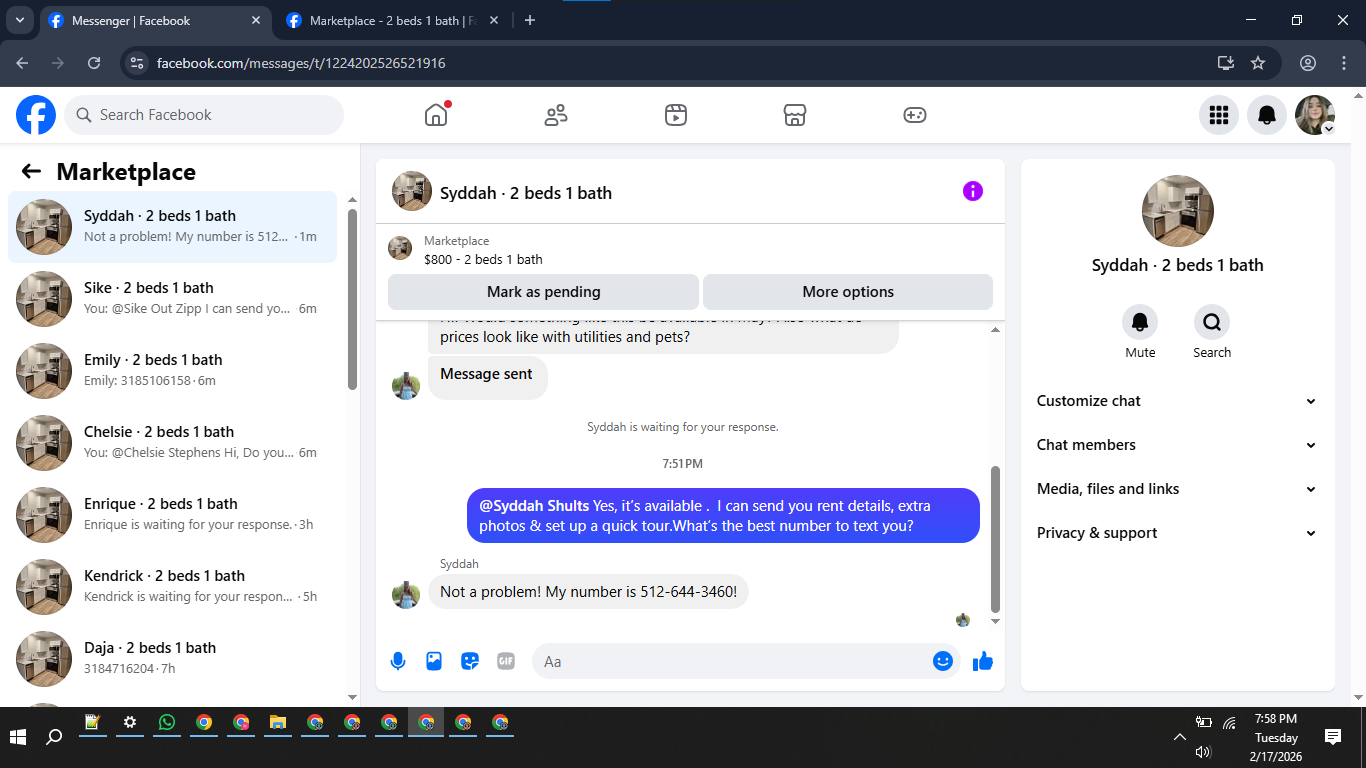Expand Media, files and links section
This screenshot has height=768, width=1366.
[x=1177, y=489]
